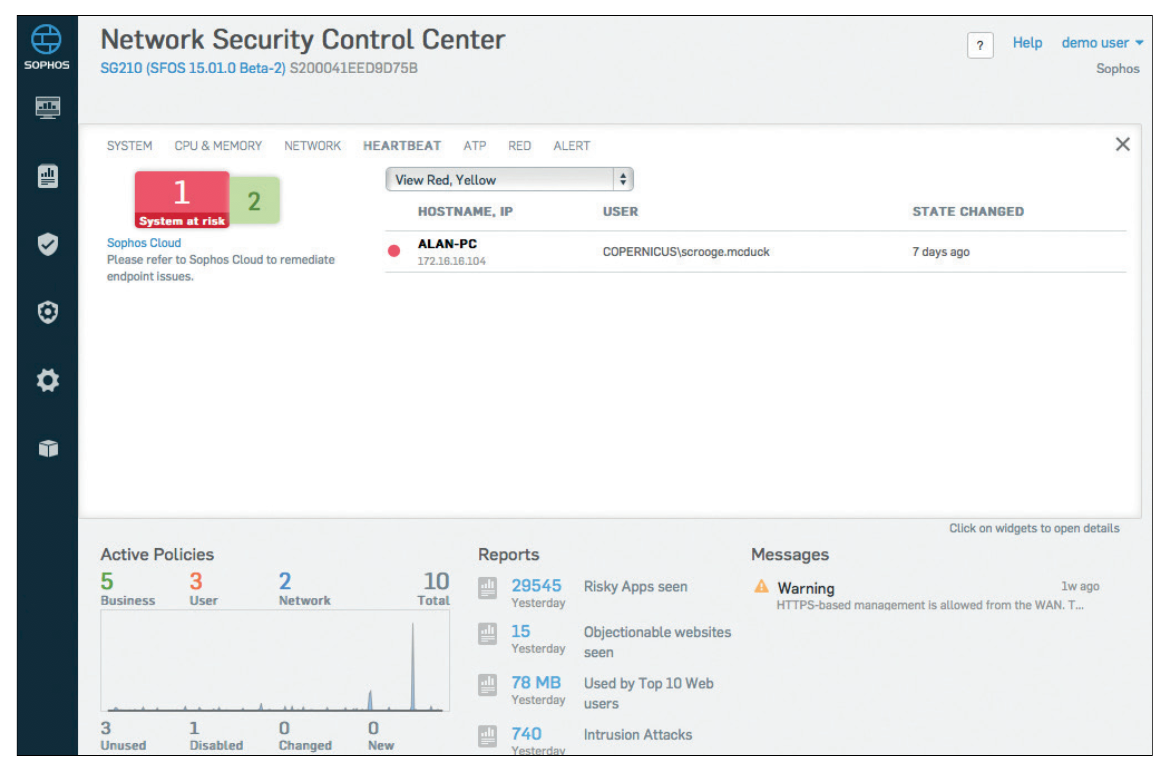The width and height of the screenshot is (1168, 768).
Task: Open the 740 Intrusion Attacks report
Action: [x=526, y=734]
